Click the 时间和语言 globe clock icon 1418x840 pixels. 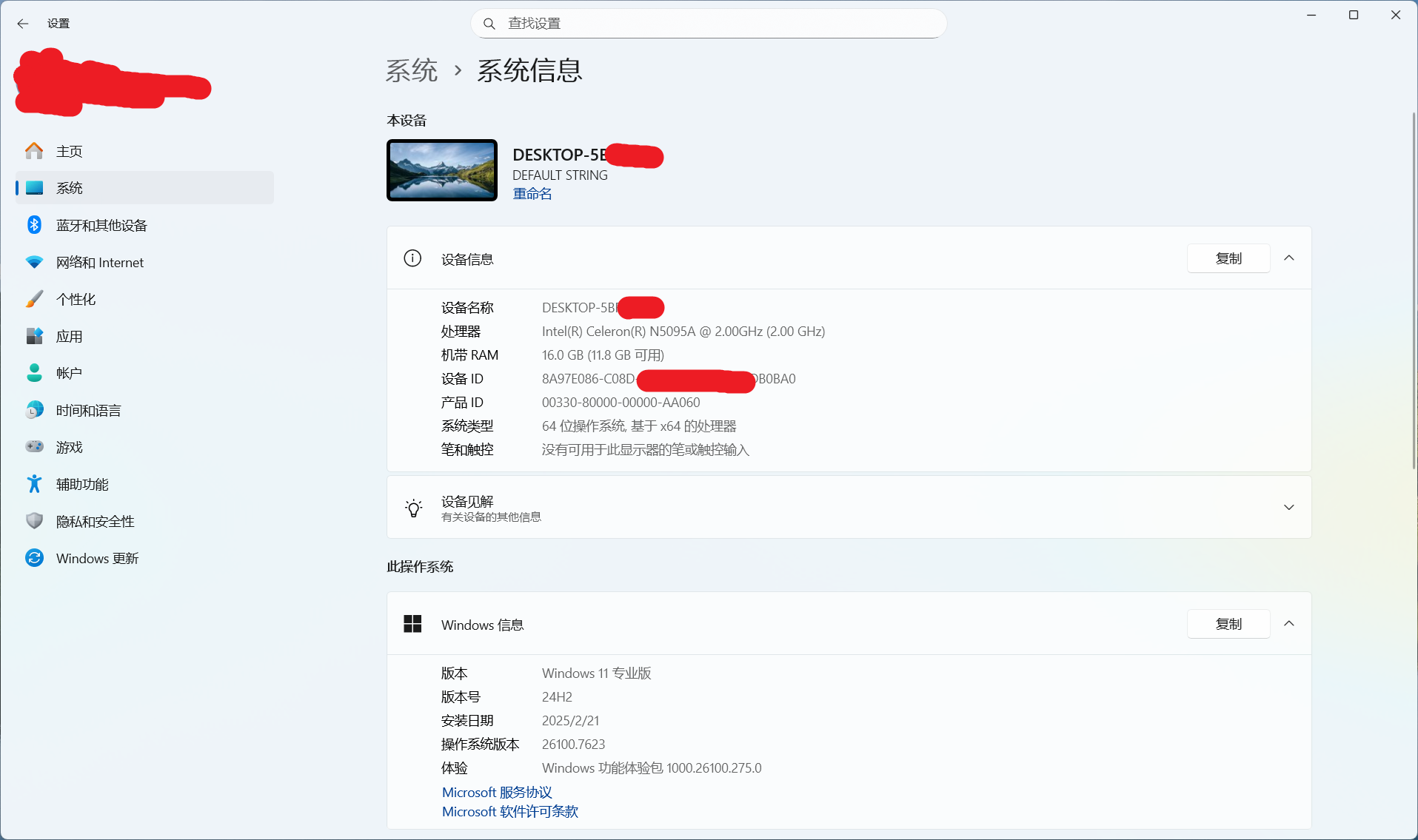34,410
